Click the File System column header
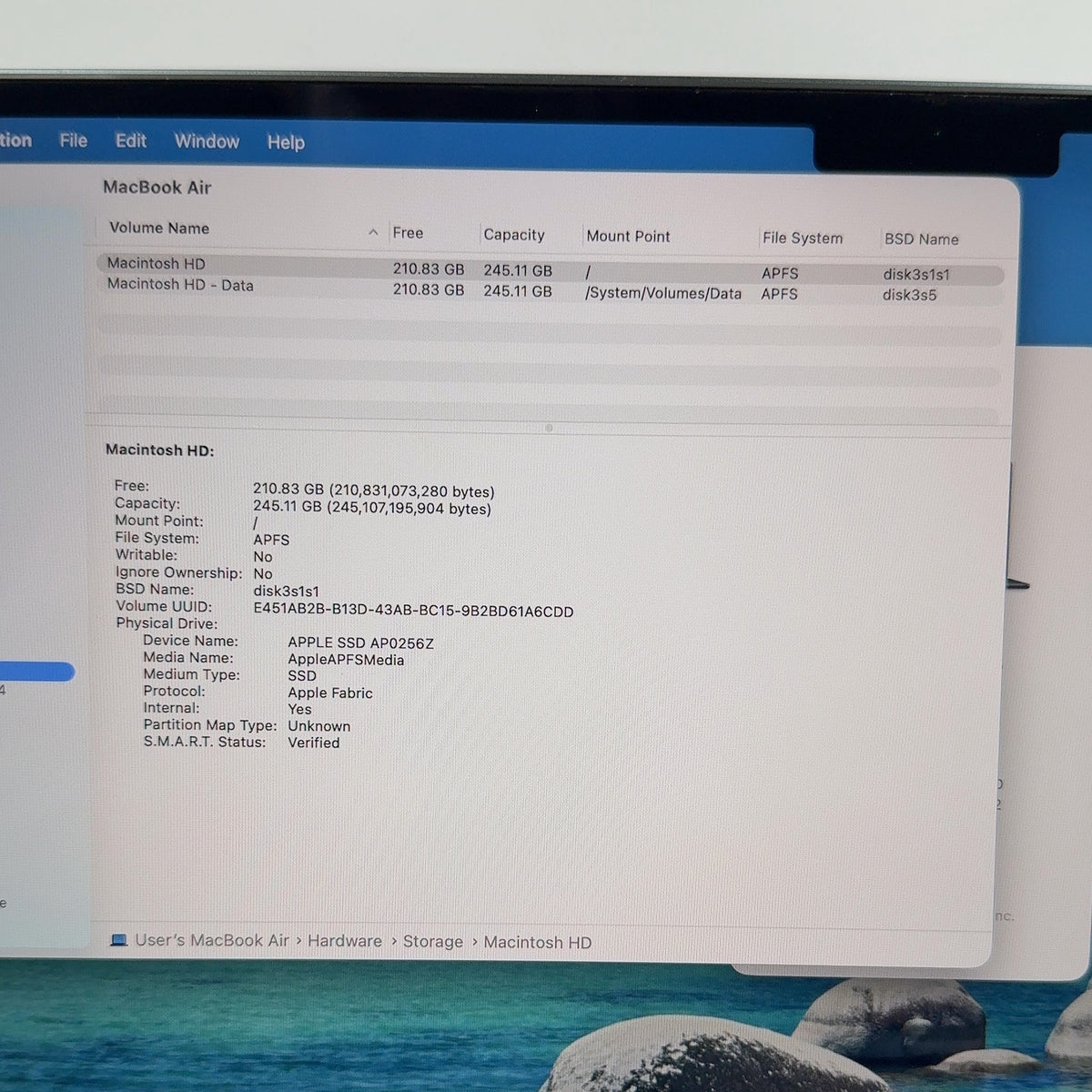The width and height of the screenshot is (1092, 1092). click(803, 238)
